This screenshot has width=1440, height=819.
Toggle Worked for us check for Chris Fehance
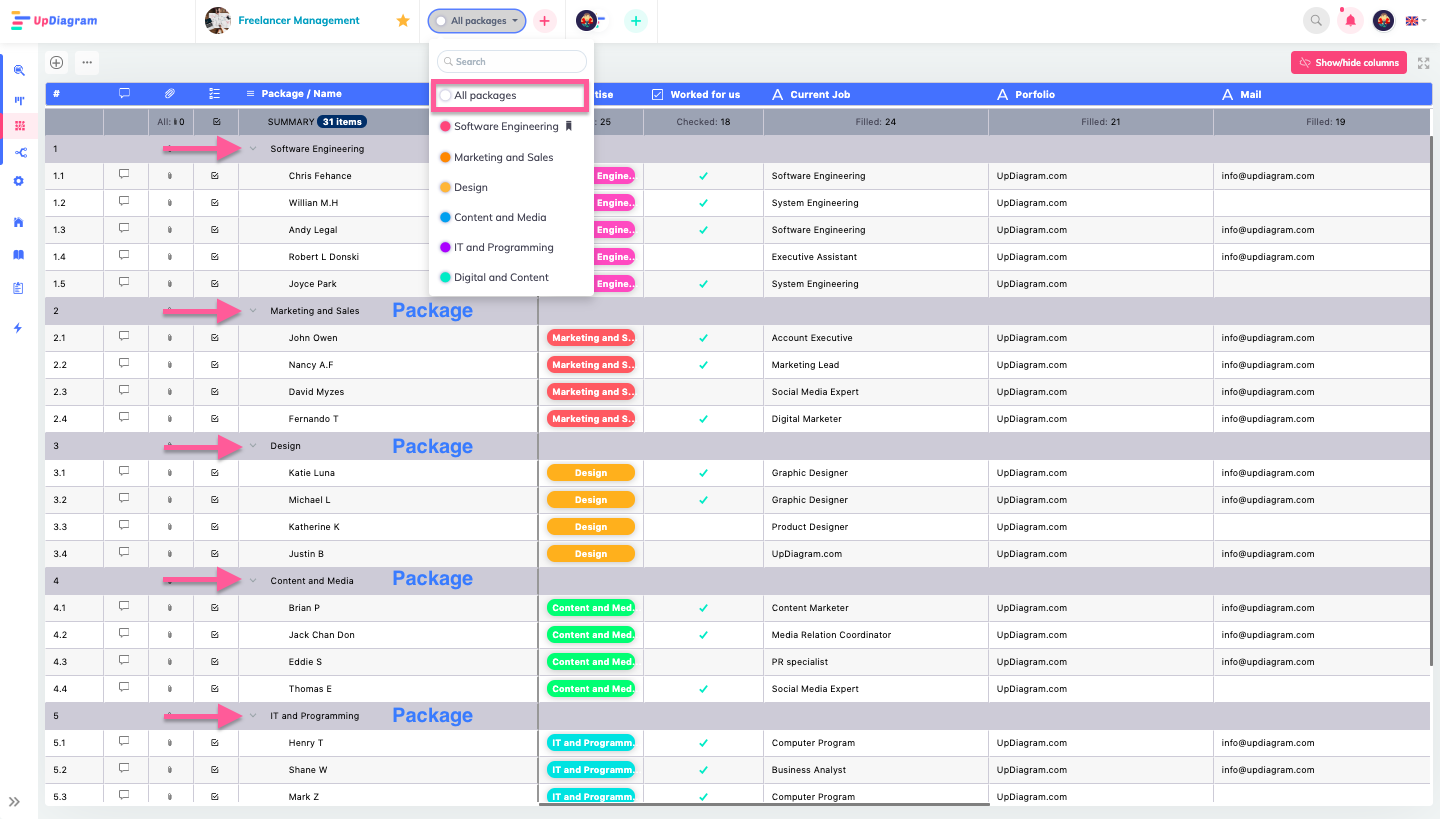coord(703,176)
